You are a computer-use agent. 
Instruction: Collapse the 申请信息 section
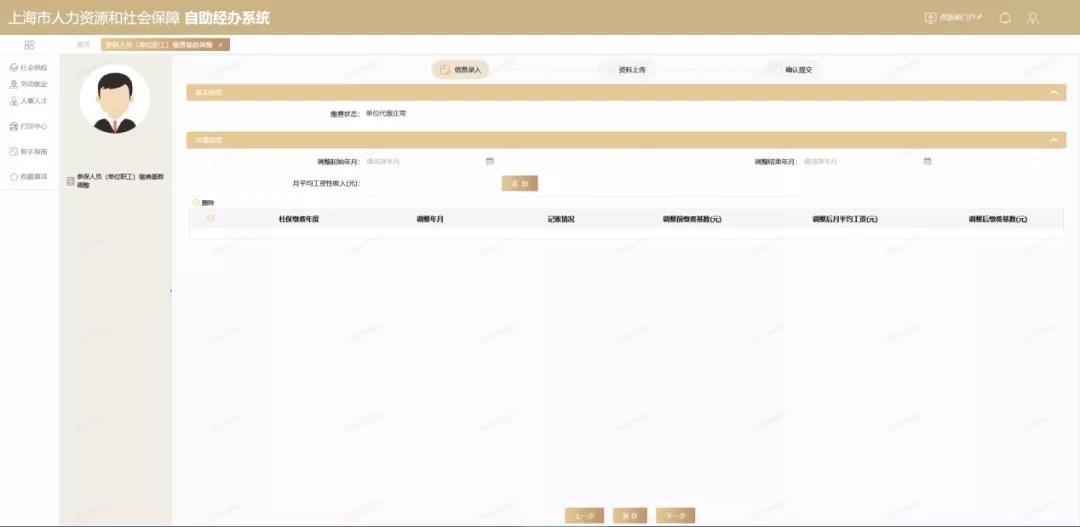tap(1053, 141)
